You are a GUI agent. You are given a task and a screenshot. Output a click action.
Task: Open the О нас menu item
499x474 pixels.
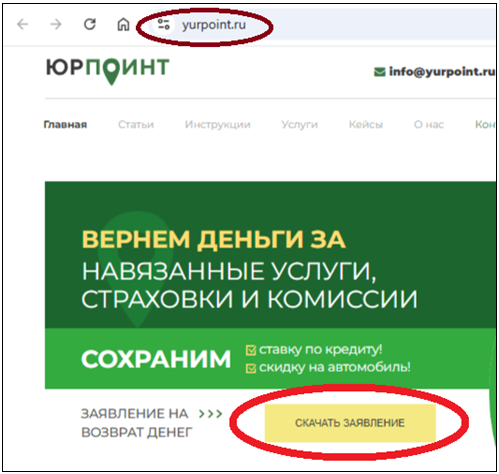pyautogui.click(x=429, y=125)
